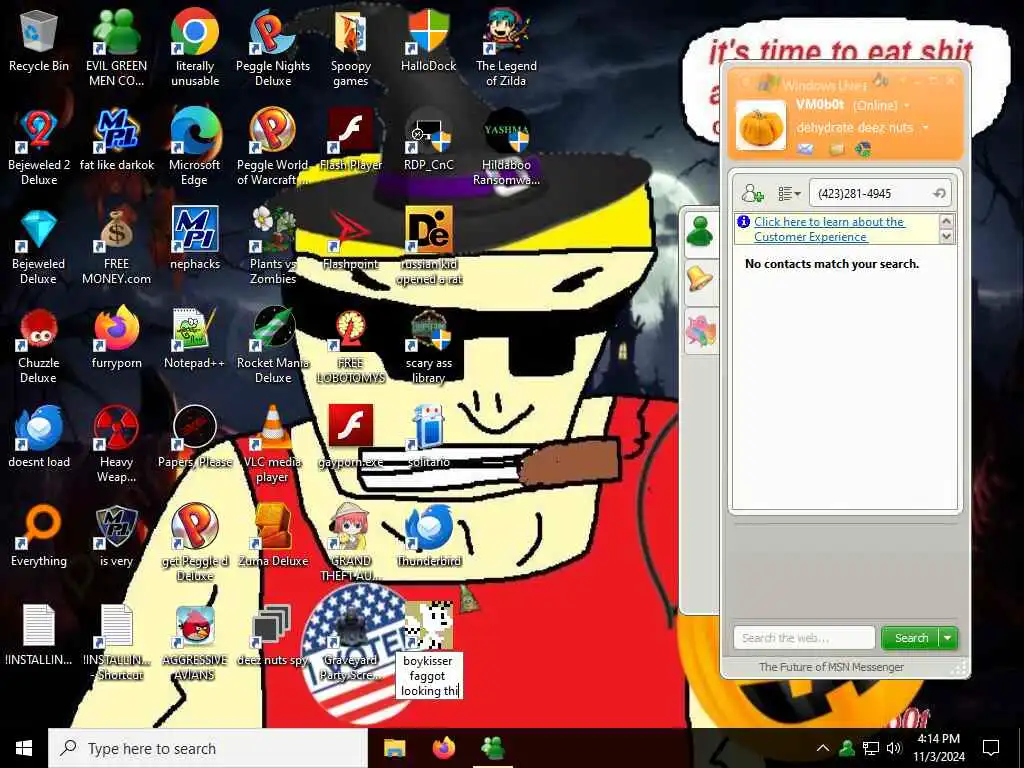Image resolution: width=1024 pixels, height=768 pixels.
Task: Clear the contact search with the arrow icon
Action: pos(939,193)
